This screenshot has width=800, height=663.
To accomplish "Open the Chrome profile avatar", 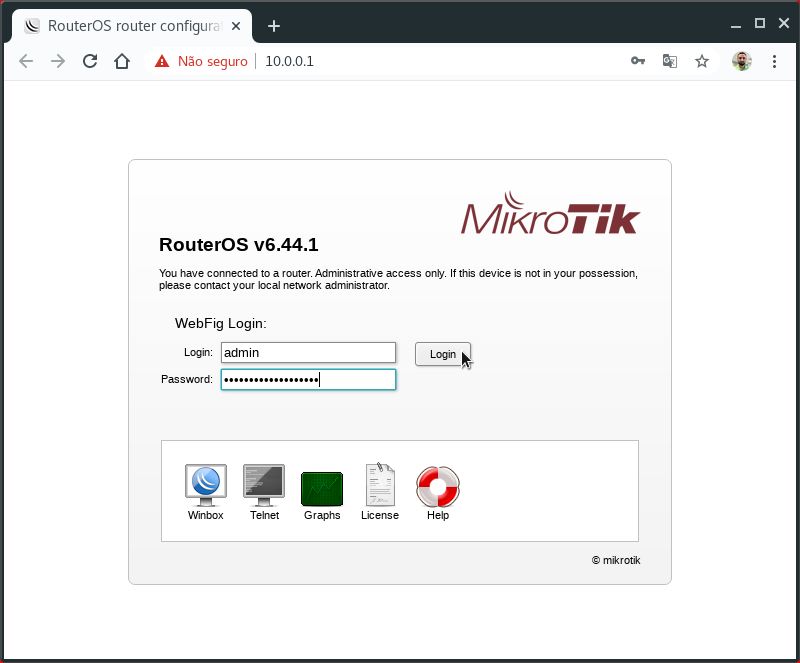I will 741,61.
